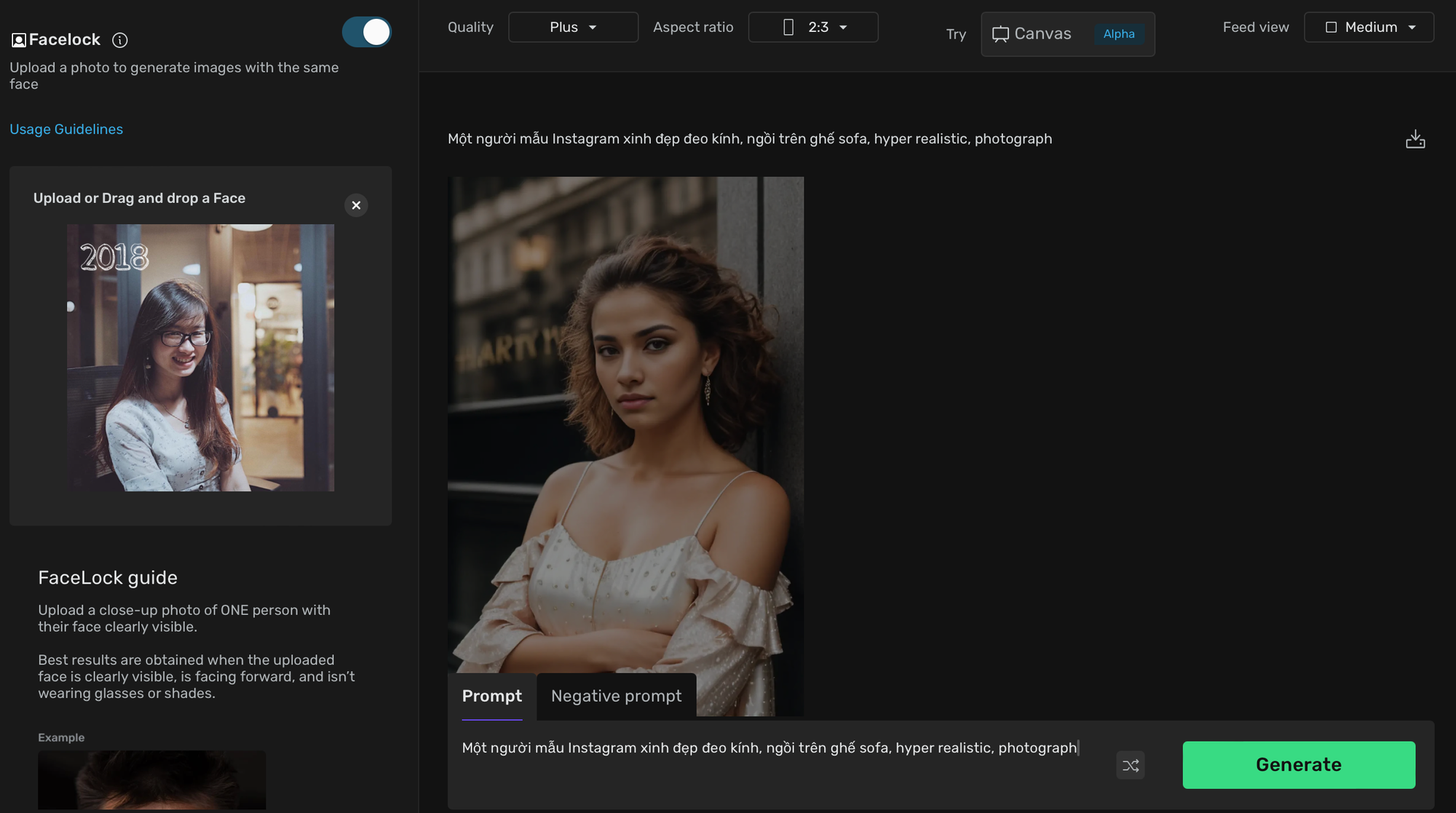Click the Medium feed view square icon
Screen dimensions: 1456x813
(x=1331, y=28)
